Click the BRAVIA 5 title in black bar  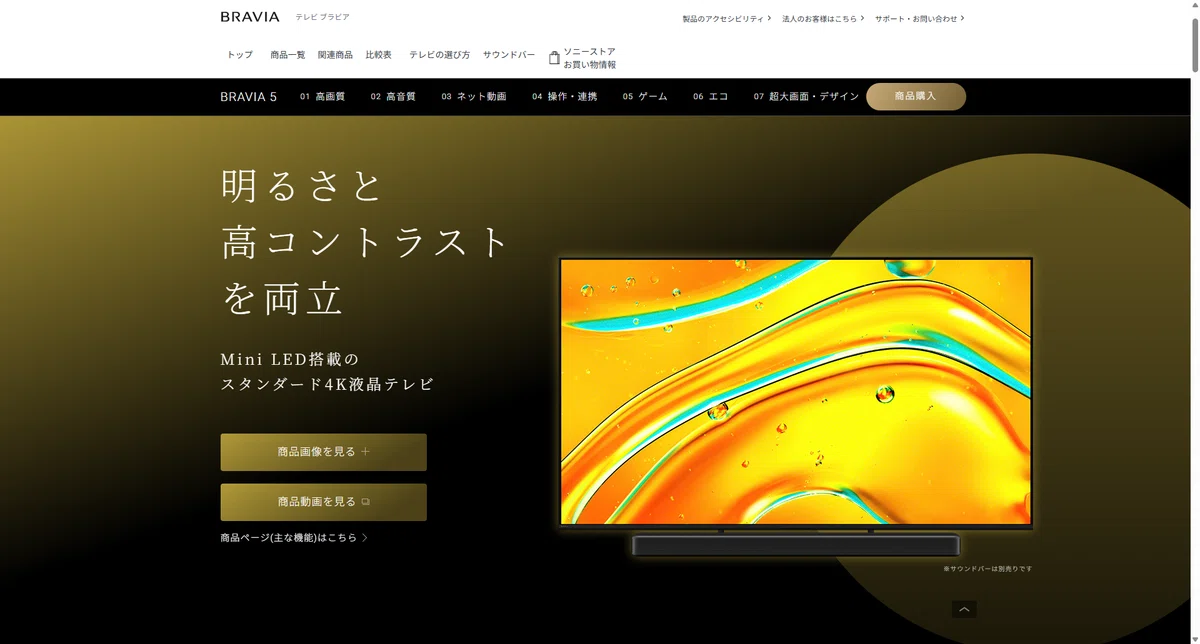pyautogui.click(x=249, y=97)
